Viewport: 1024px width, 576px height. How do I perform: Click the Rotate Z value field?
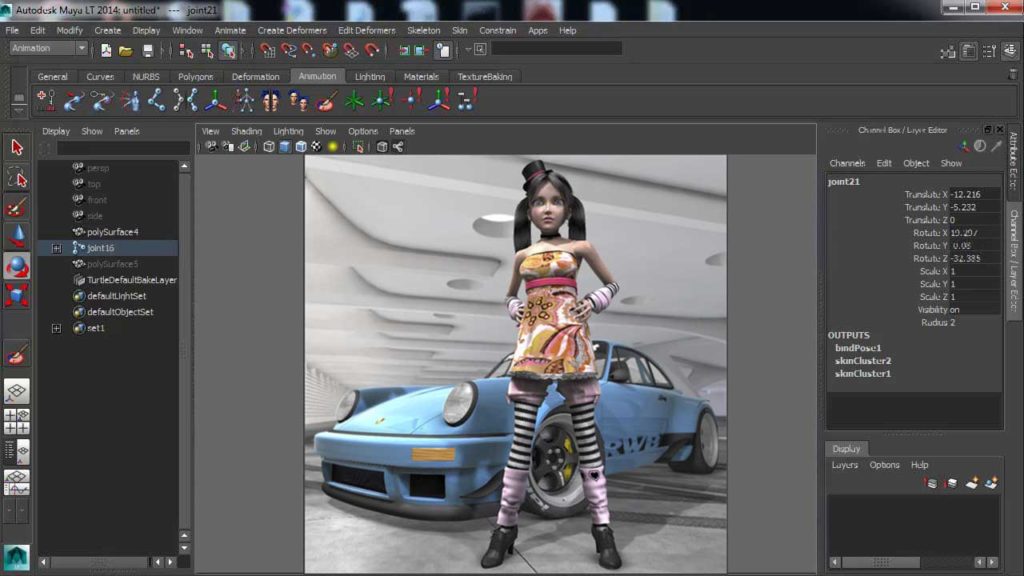(x=974, y=259)
